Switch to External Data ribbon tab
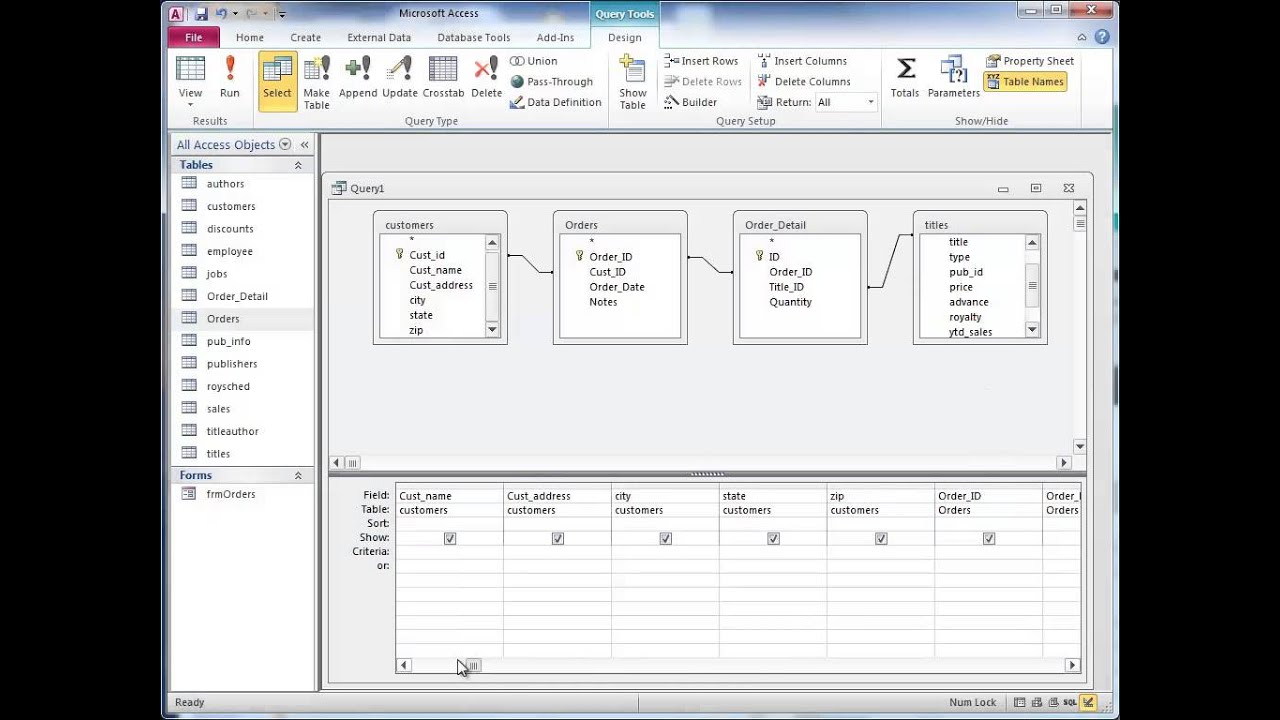 click(379, 37)
